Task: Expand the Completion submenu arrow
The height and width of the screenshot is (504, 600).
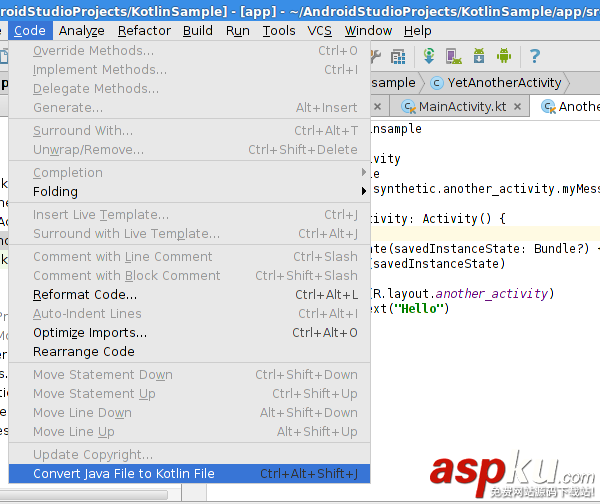Action: [364, 172]
